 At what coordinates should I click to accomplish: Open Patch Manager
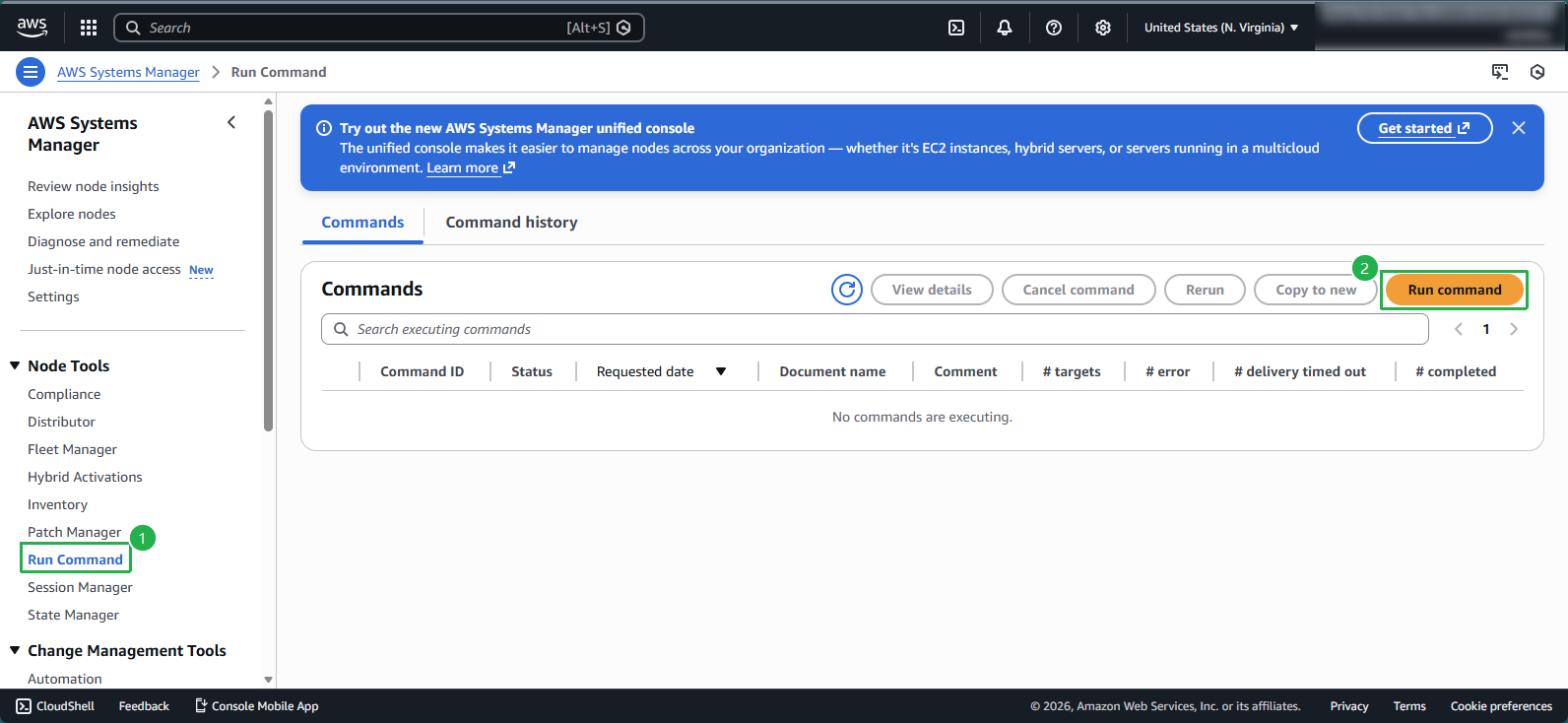74,532
